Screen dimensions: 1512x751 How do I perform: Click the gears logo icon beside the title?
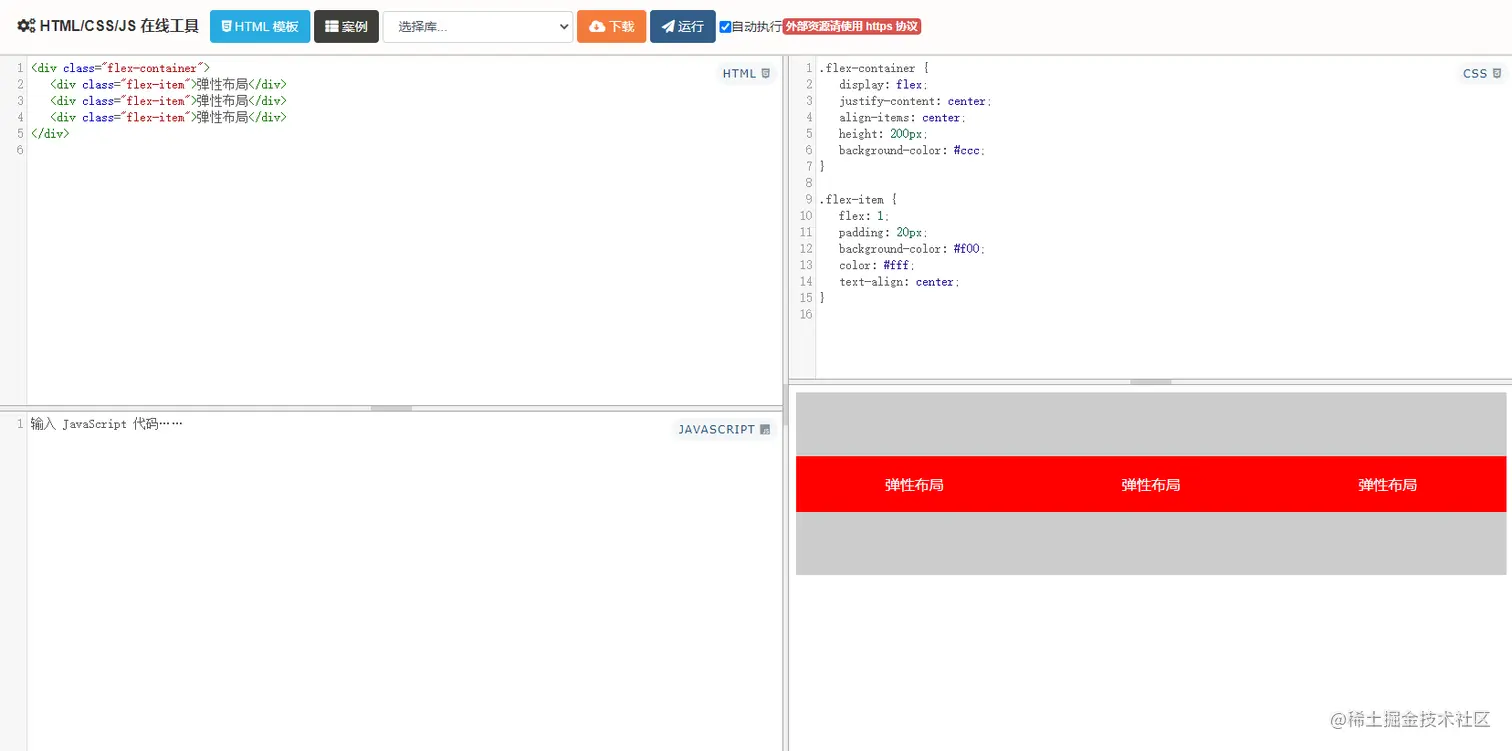click(26, 27)
